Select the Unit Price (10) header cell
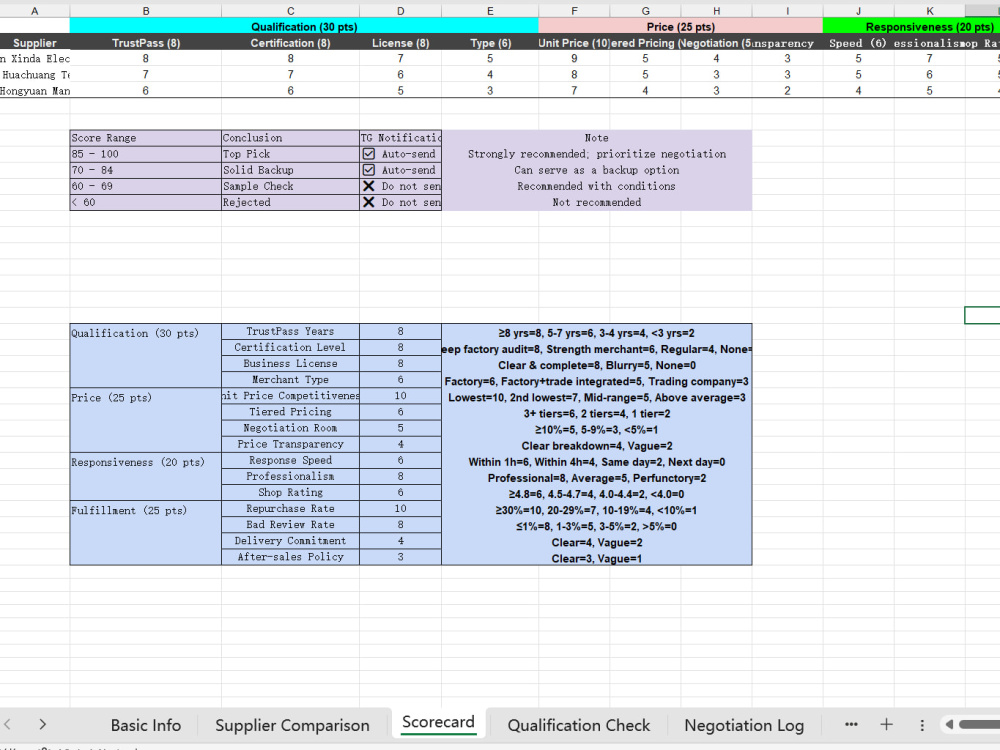 (x=574, y=43)
